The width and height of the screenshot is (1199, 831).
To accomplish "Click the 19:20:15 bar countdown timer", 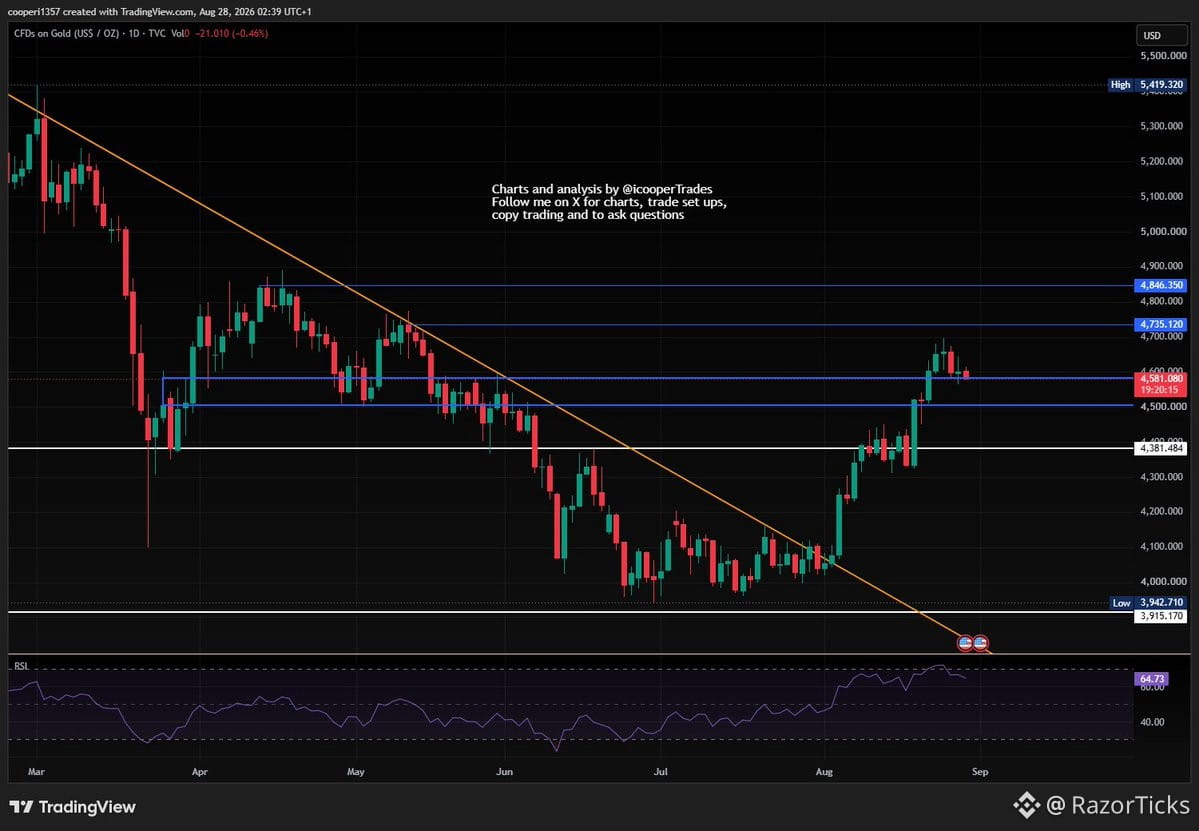I will click(x=1161, y=390).
